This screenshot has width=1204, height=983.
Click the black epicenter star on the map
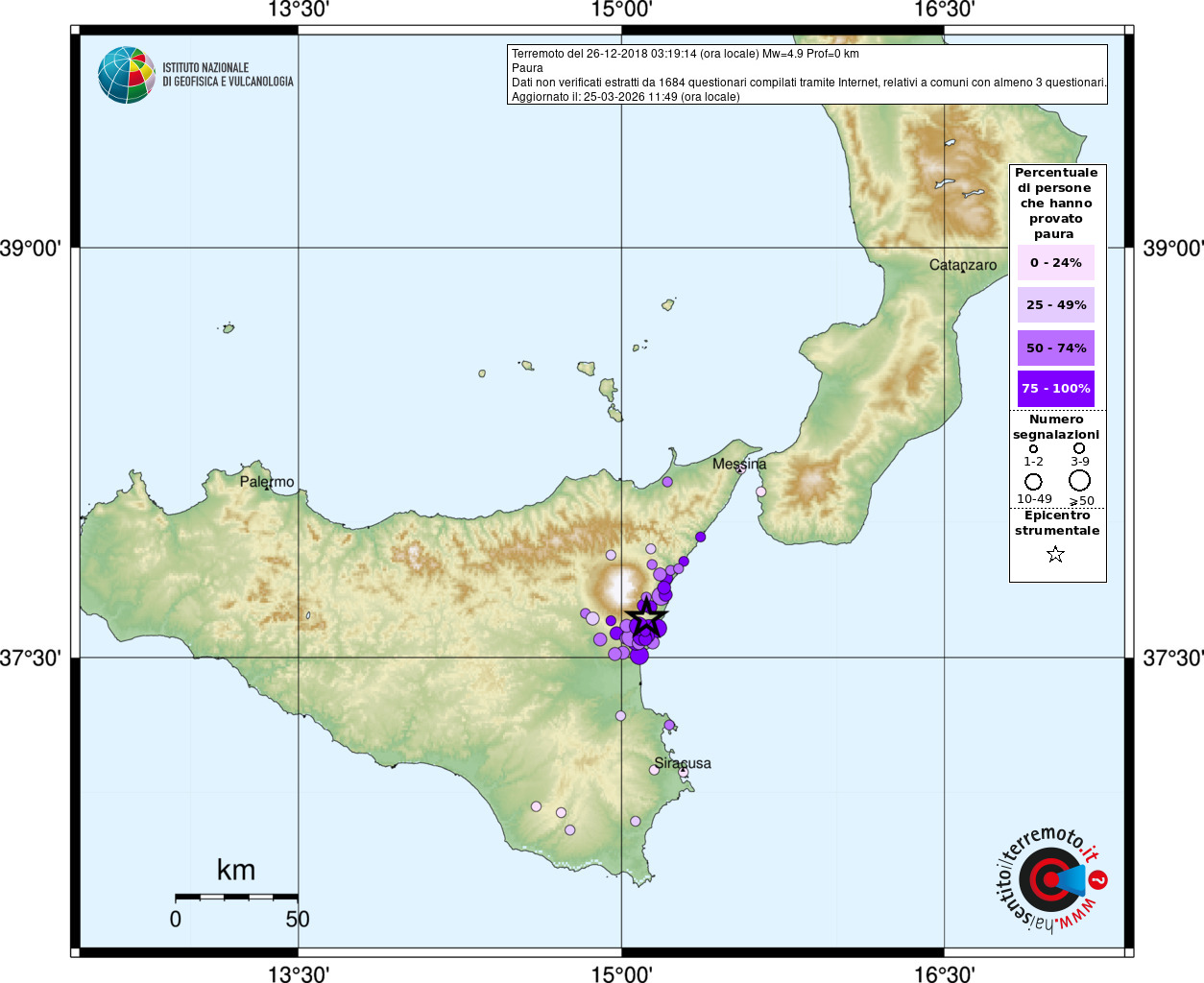pos(647,619)
